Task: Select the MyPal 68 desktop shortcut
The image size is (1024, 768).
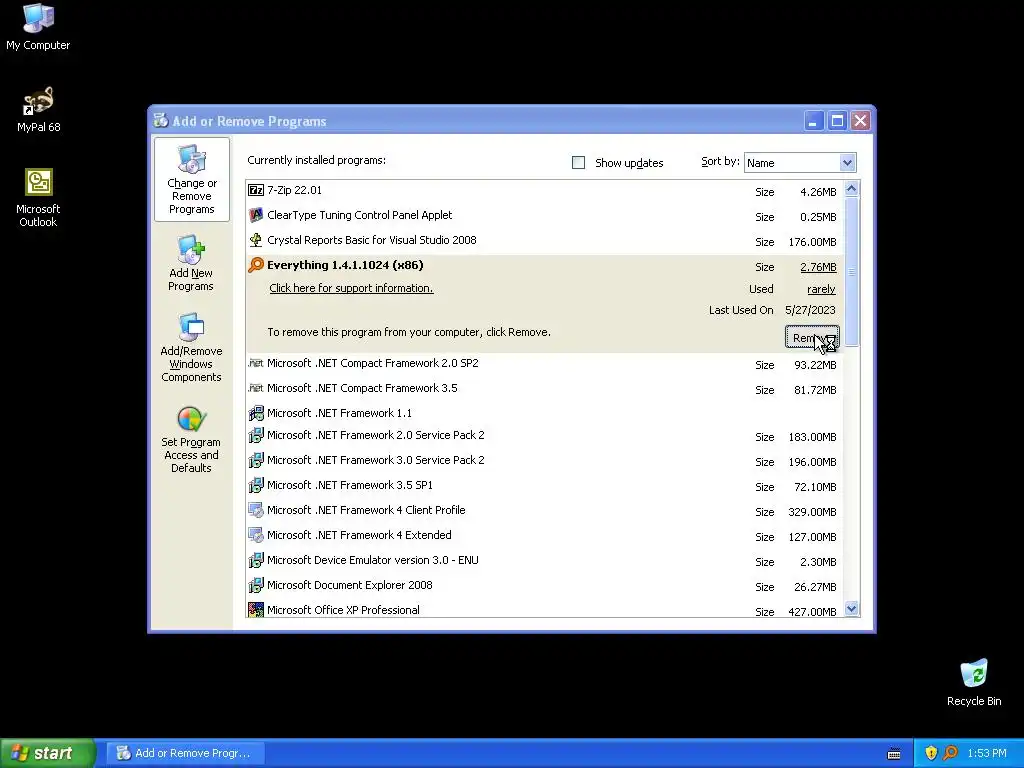Action: [x=38, y=109]
